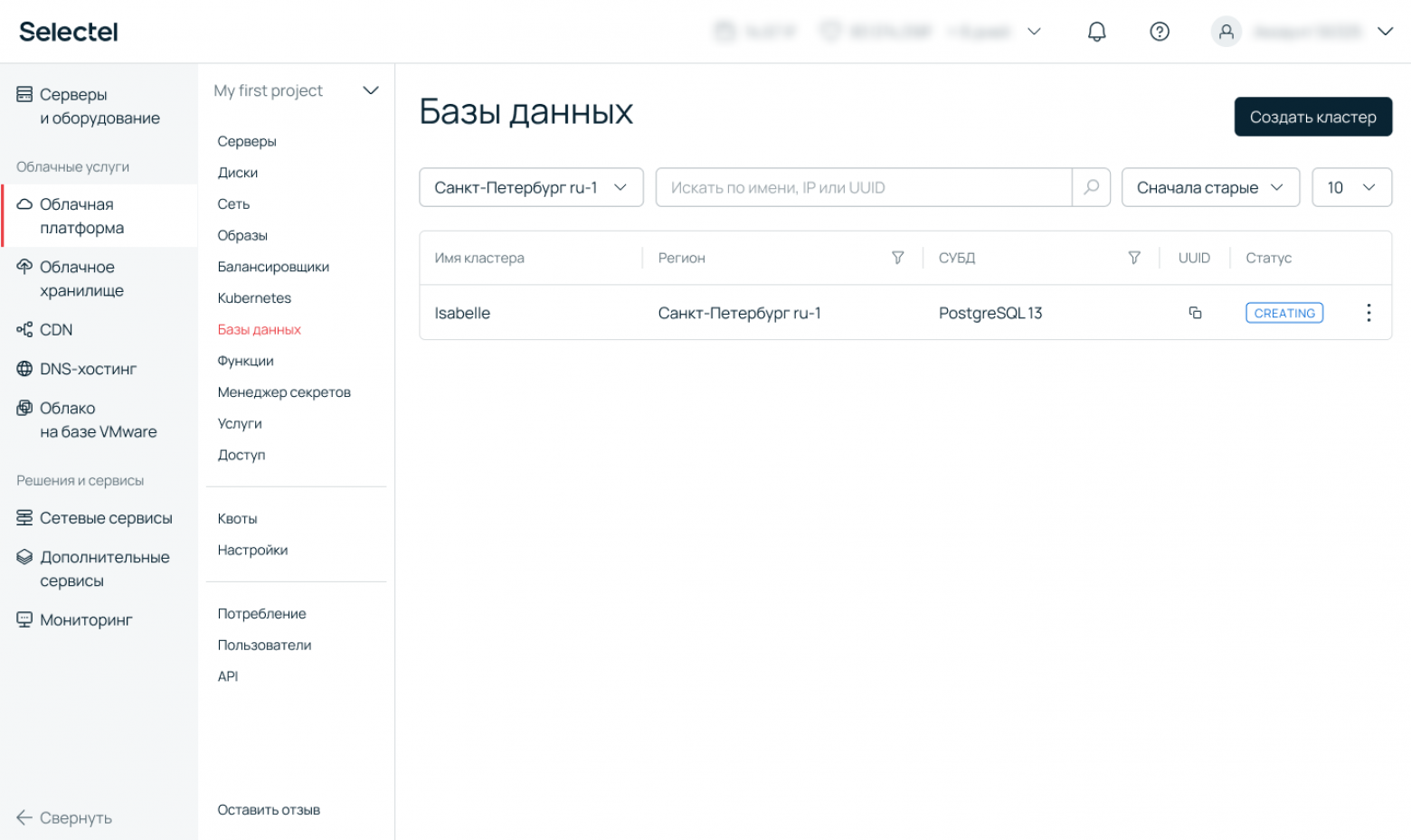Filter clusters by the СУБД column
This screenshot has height=840, width=1411.
click(x=1134, y=258)
